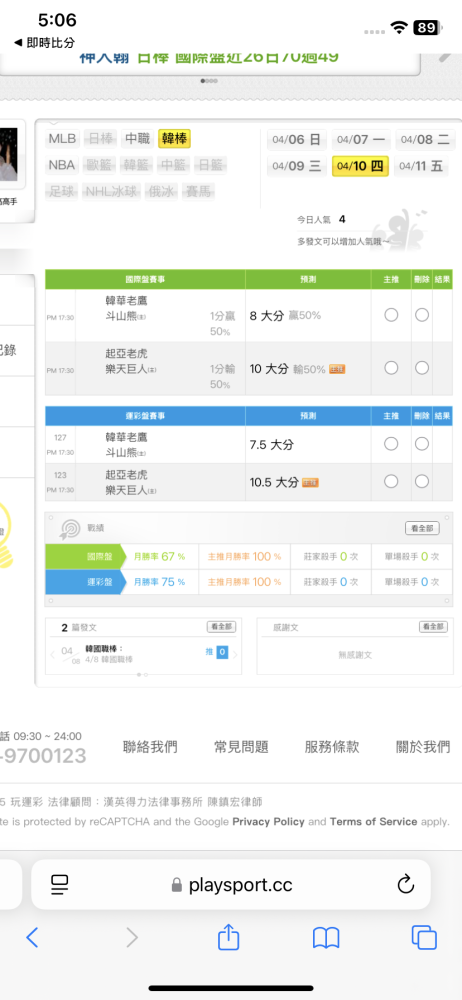The image size is (462, 1000).
Task: Open the 常見問題 footer link
Action: click(241, 747)
